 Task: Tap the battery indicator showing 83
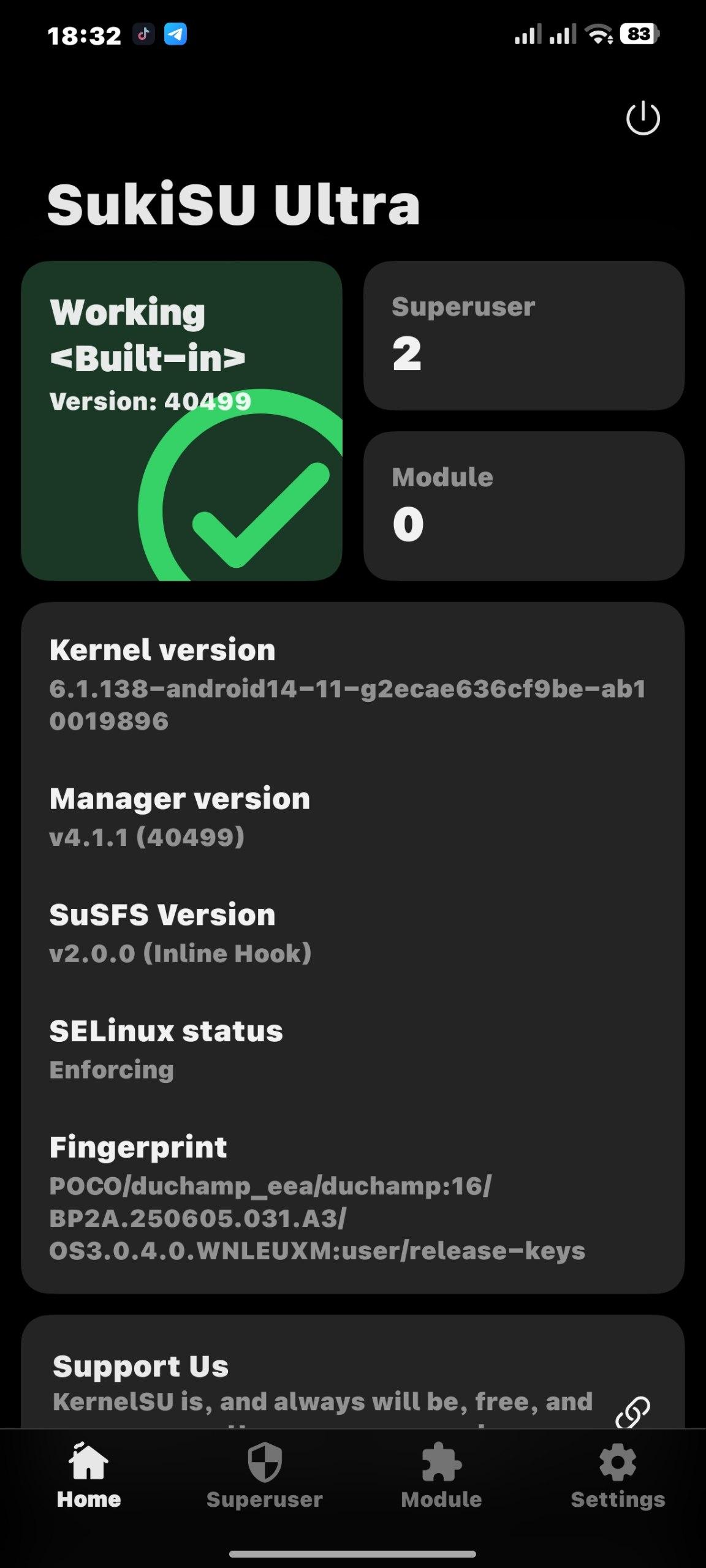(x=640, y=34)
